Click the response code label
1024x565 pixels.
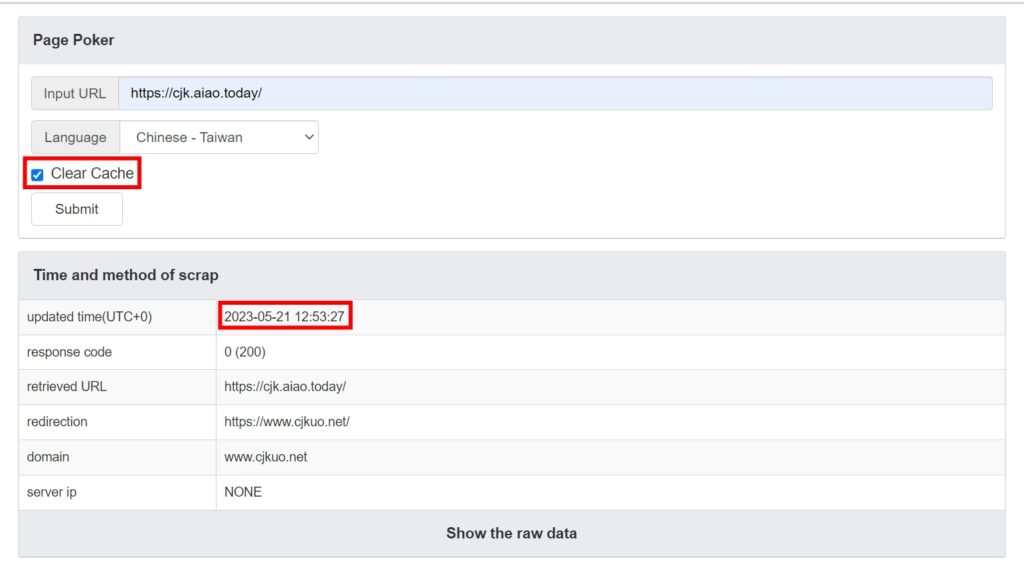[69, 352]
